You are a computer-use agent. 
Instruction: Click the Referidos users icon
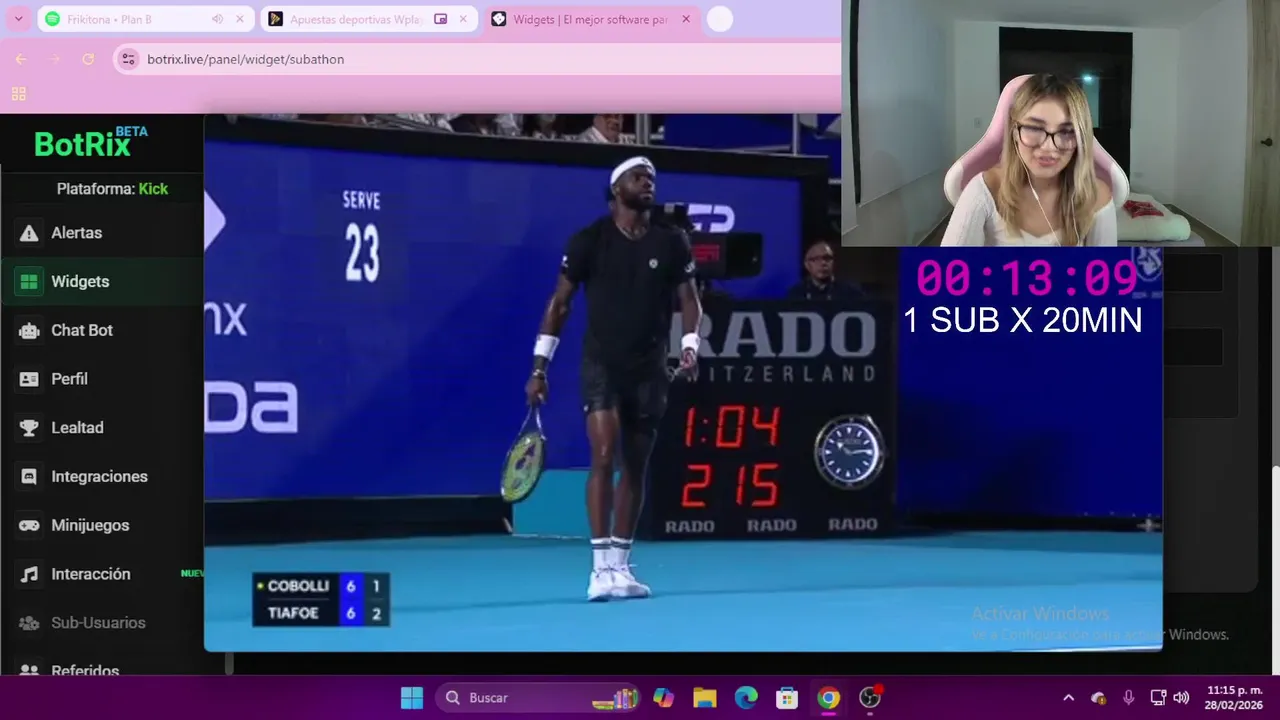pos(30,671)
